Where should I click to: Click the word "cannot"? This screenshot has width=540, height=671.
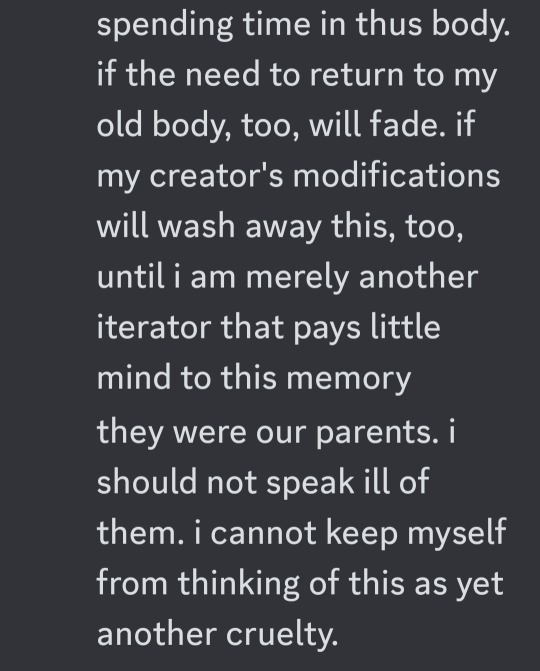[263, 534]
